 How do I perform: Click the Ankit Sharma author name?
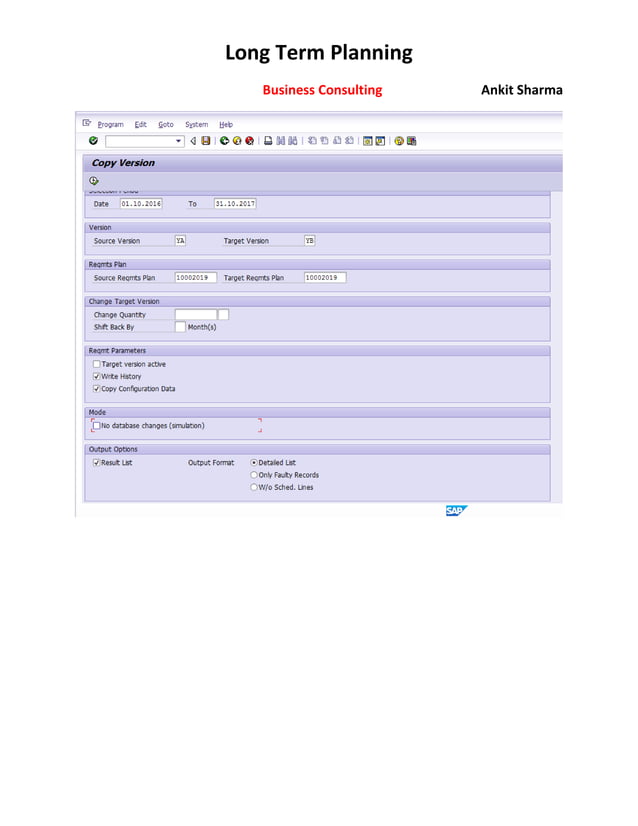coord(522,90)
